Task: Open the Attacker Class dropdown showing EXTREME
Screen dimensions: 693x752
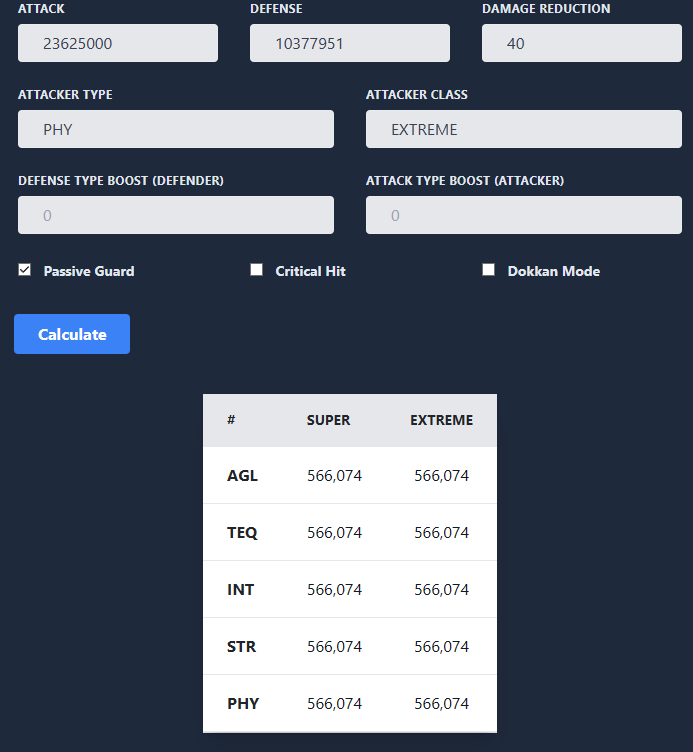Action: (x=524, y=129)
